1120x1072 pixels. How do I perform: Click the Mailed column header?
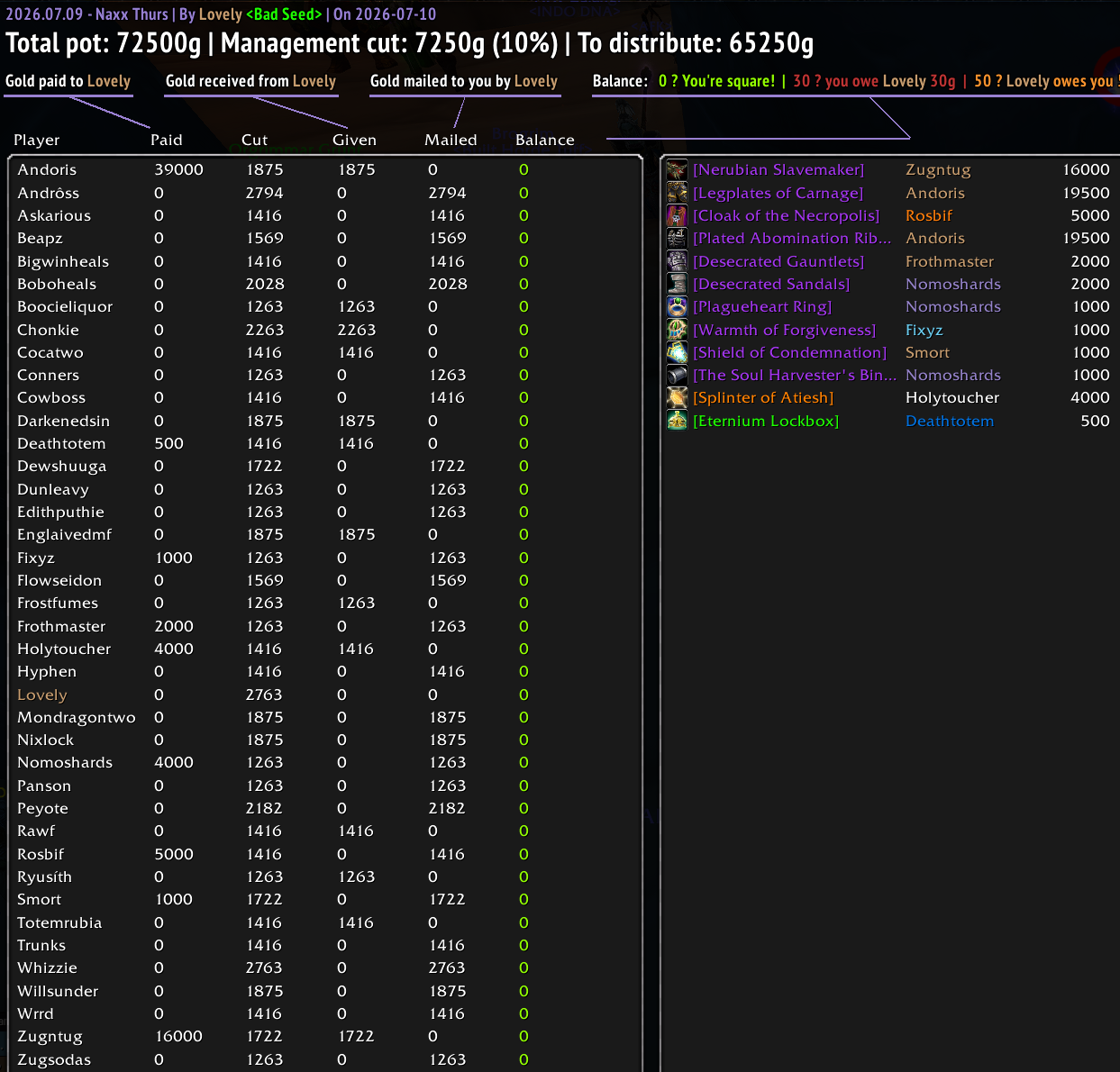coord(451,140)
